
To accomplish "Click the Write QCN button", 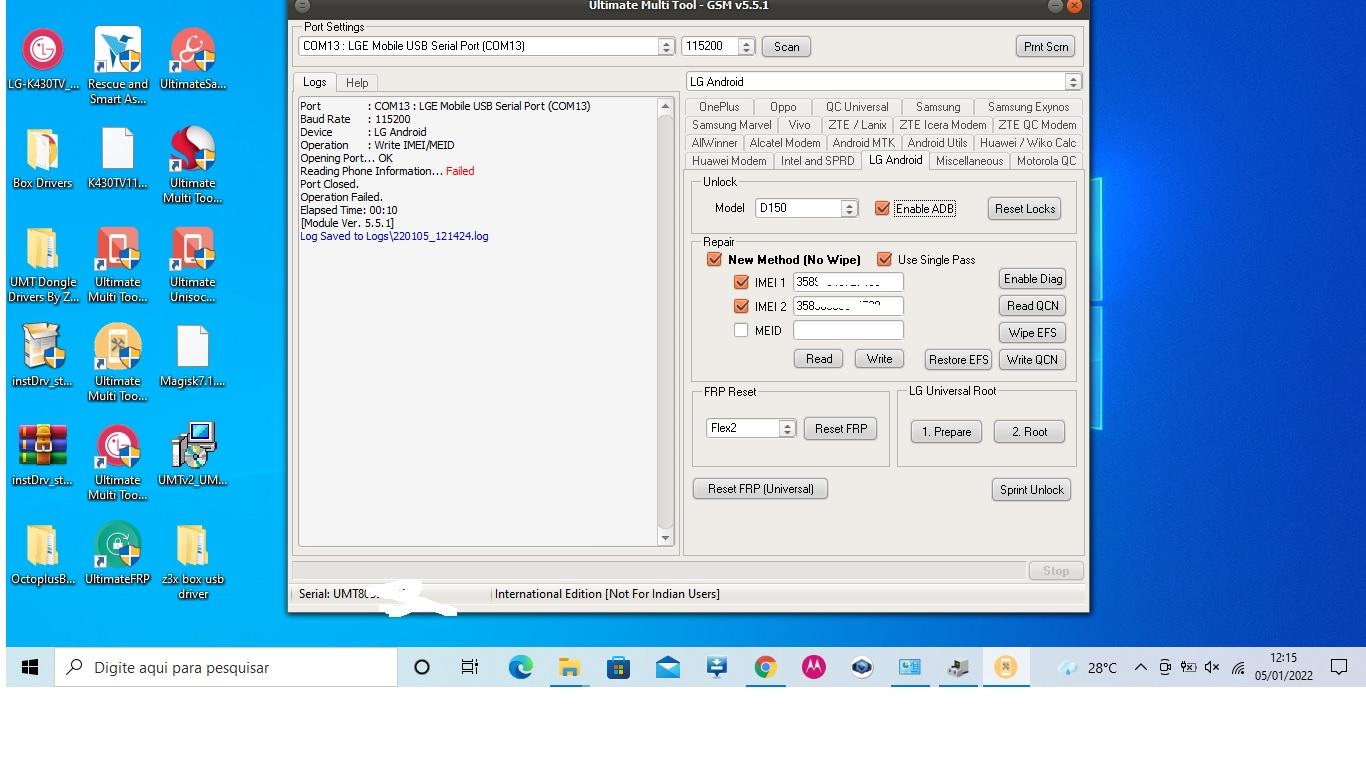I will point(1033,360).
